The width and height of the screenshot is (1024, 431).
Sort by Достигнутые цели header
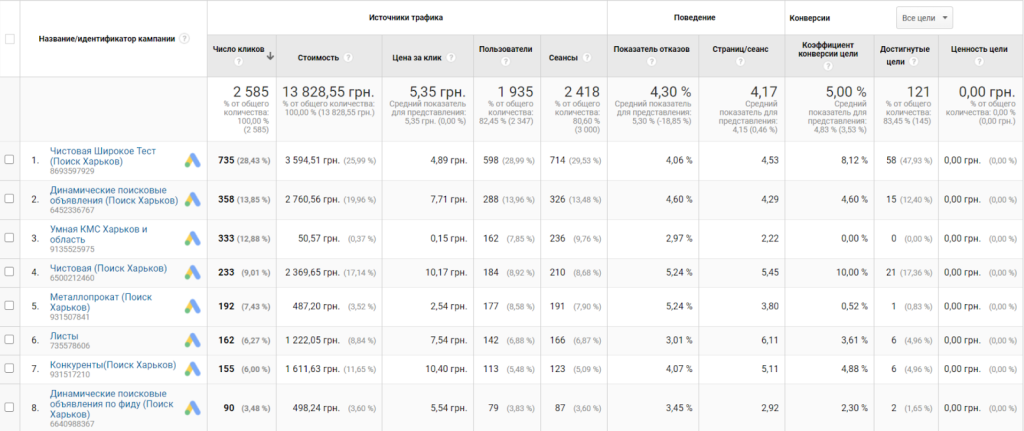click(904, 55)
